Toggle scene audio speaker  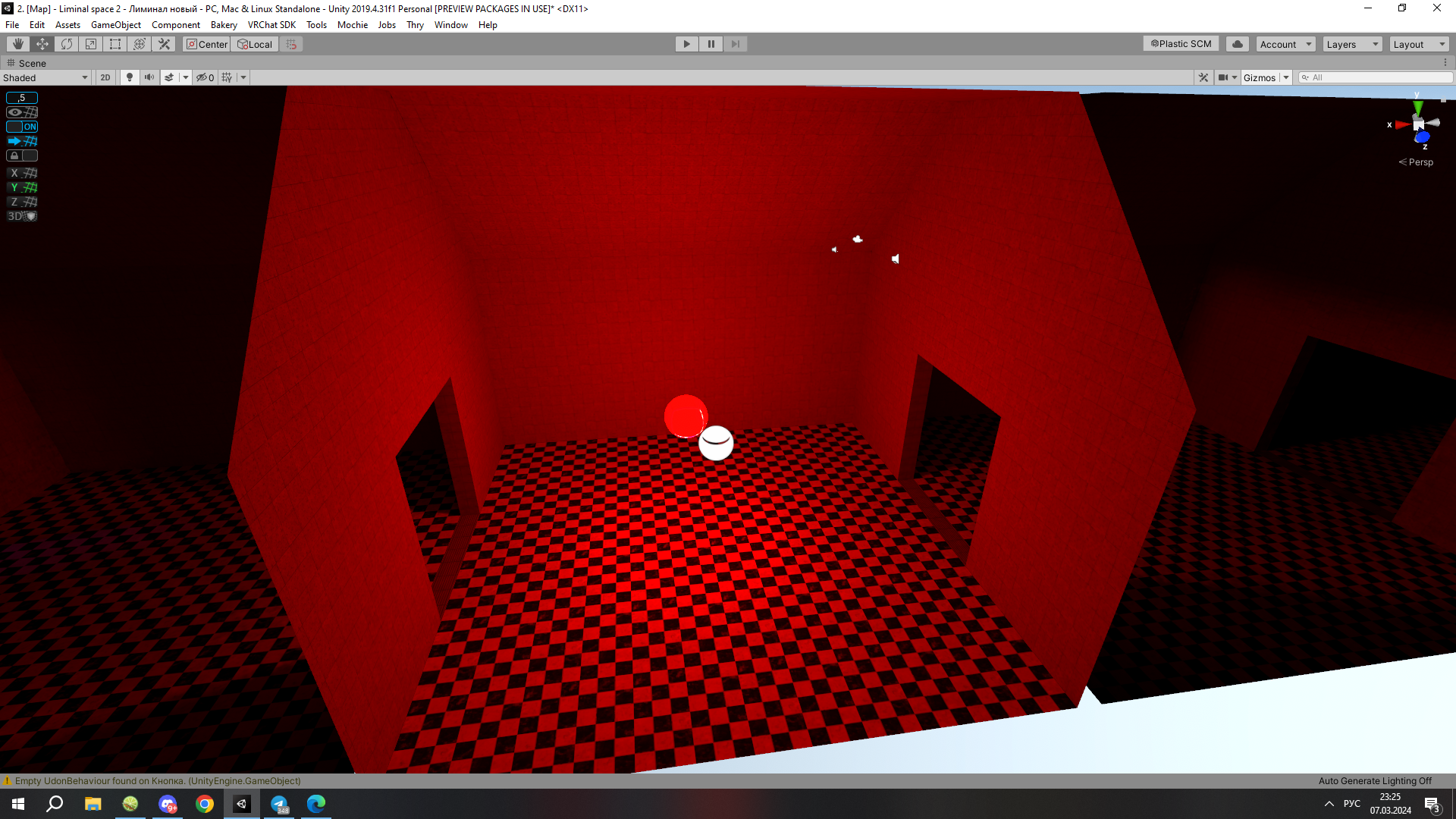tap(149, 77)
